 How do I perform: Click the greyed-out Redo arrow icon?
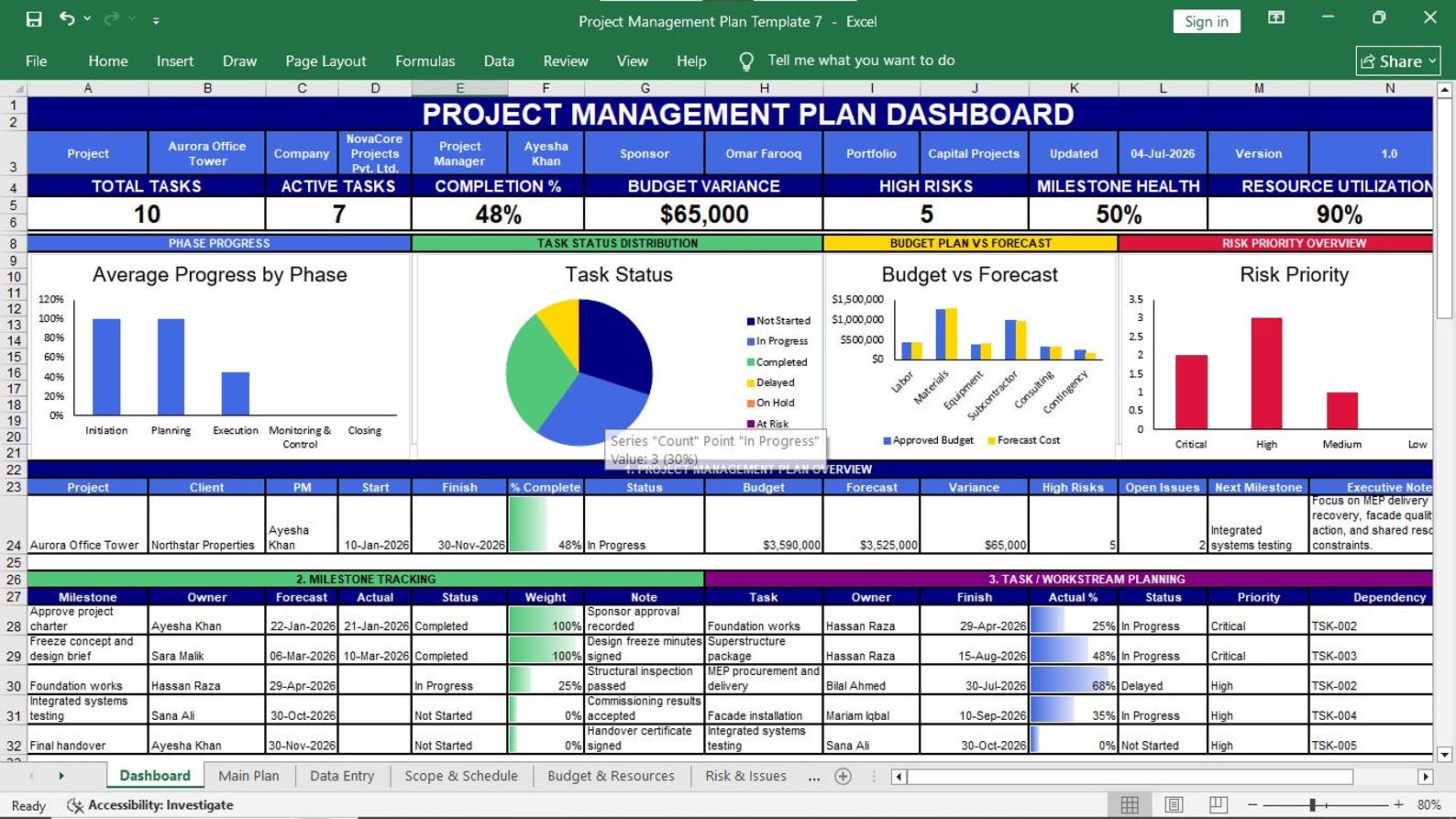pyautogui.click(x=112, y=19)
